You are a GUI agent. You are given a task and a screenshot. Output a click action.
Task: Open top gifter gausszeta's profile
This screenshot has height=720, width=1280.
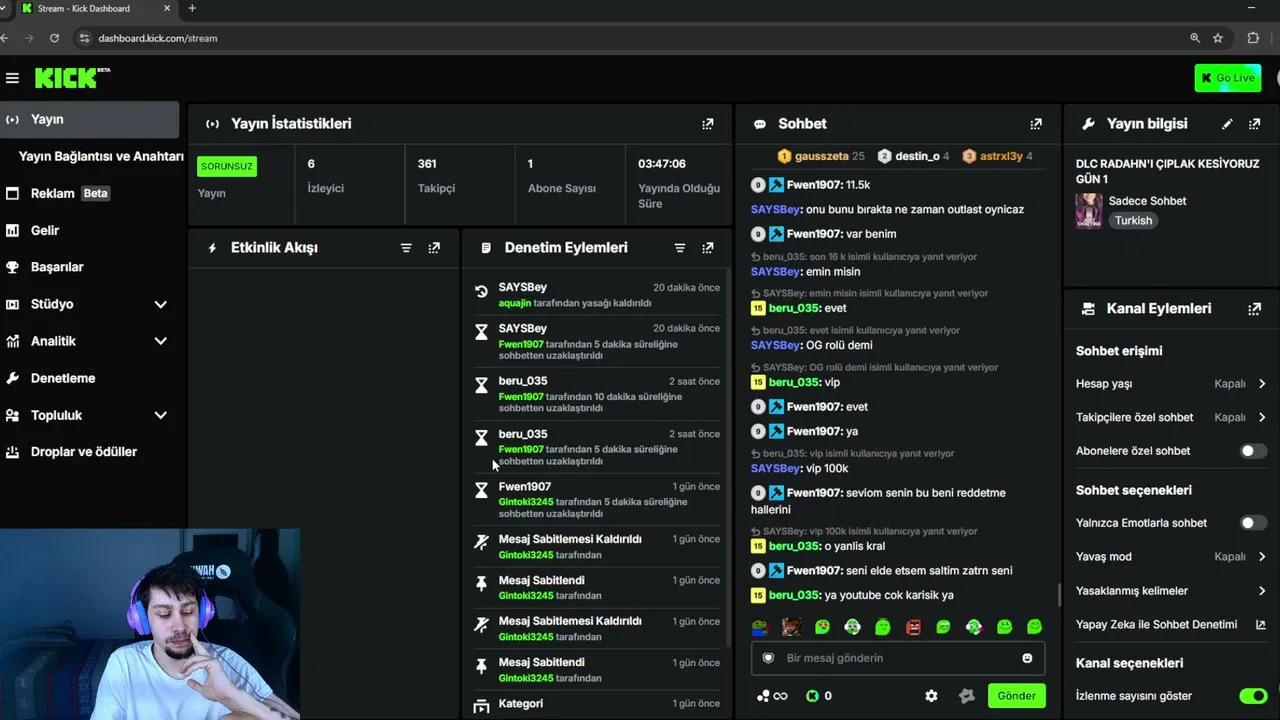[x=820, y=156]
